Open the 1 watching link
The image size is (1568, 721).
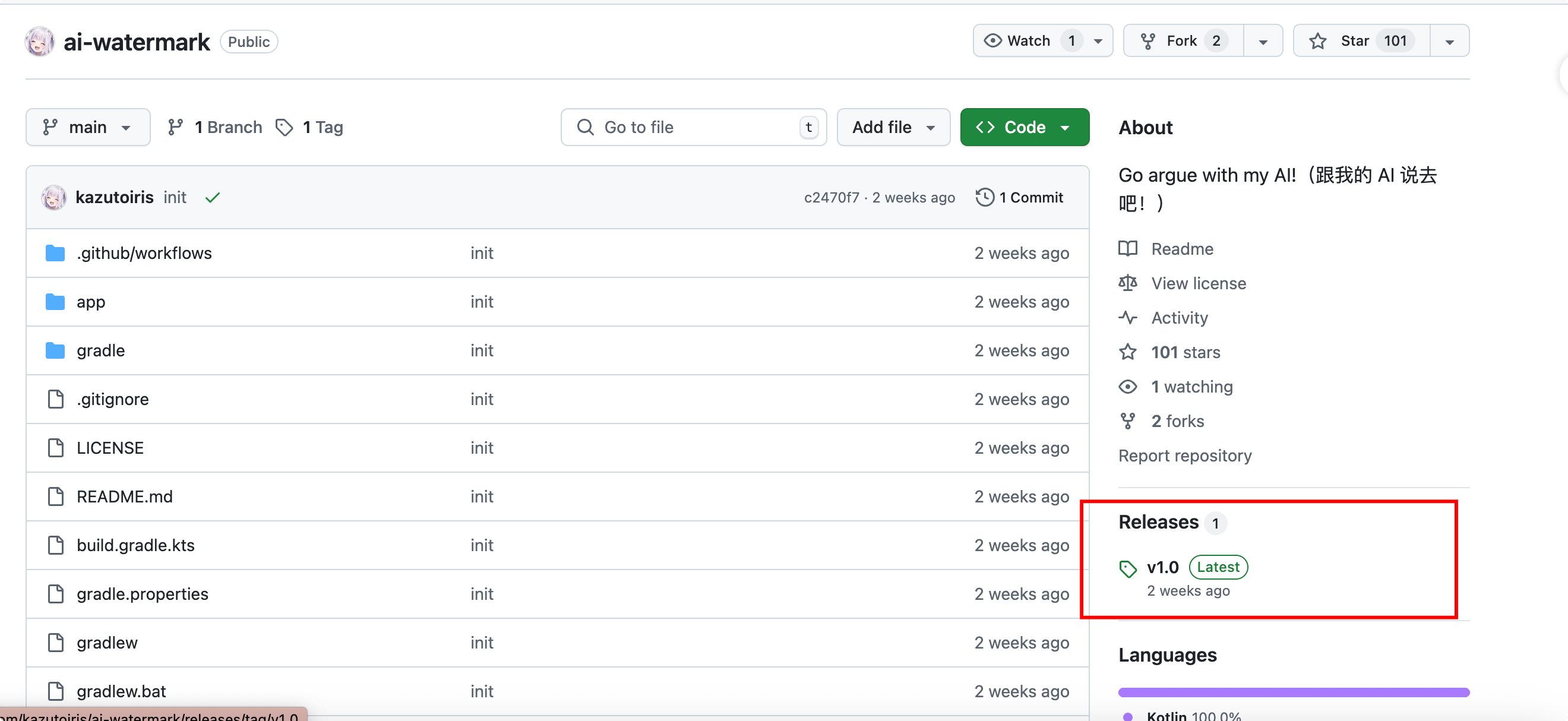pyautogui.click(x=1192, y=387)
